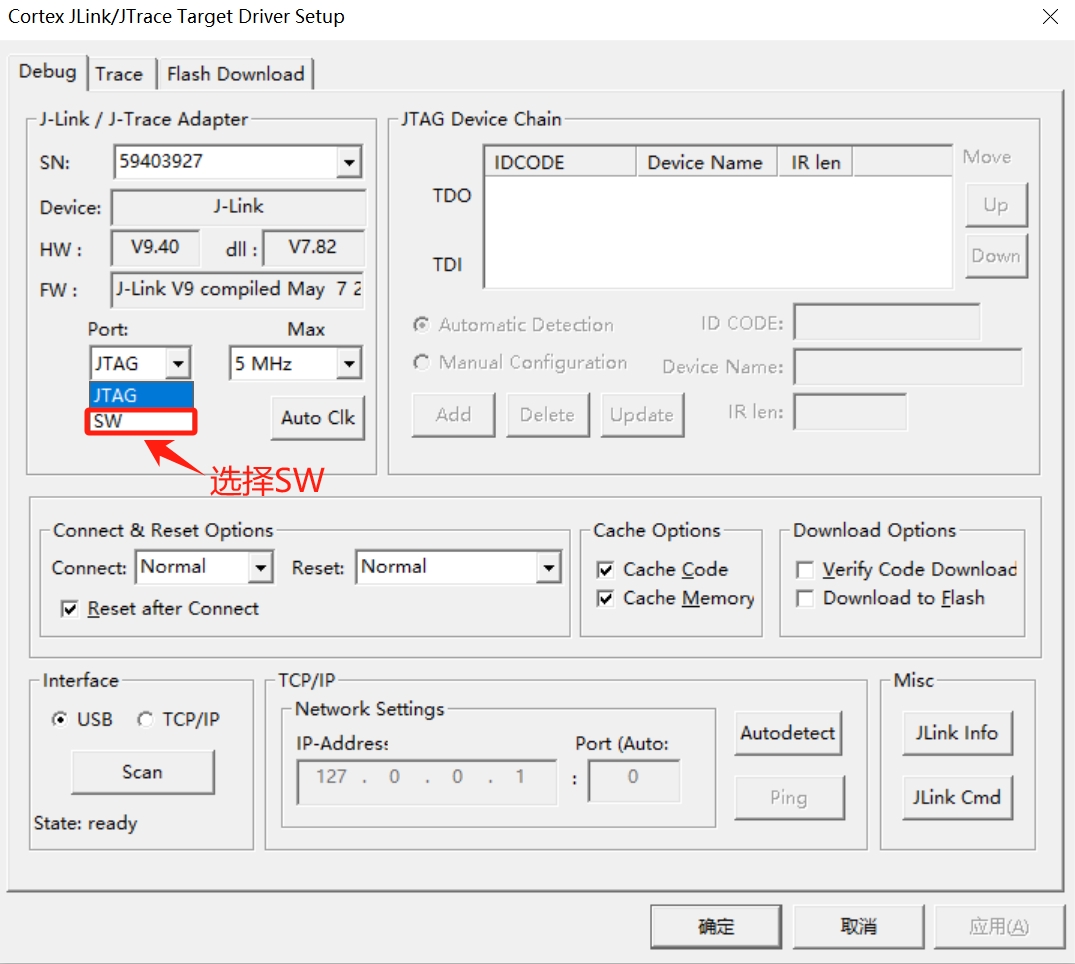Expand the SN serial number dropdown
Viewport: 1075px width, 964px height.
pyautogui.click(x=348, y=162)
